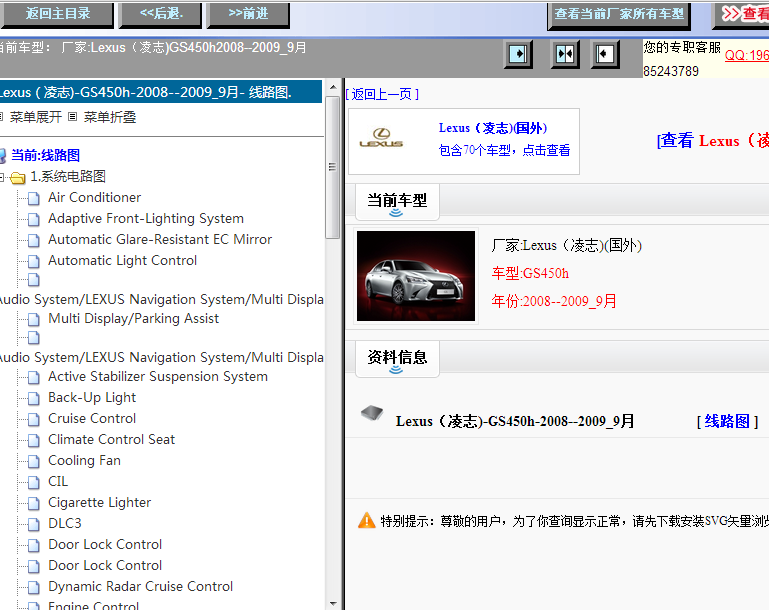769x610 pixels.
Task: Open Automatic Glare-Resistant EC Mirror
Action: tap(160, 239)
